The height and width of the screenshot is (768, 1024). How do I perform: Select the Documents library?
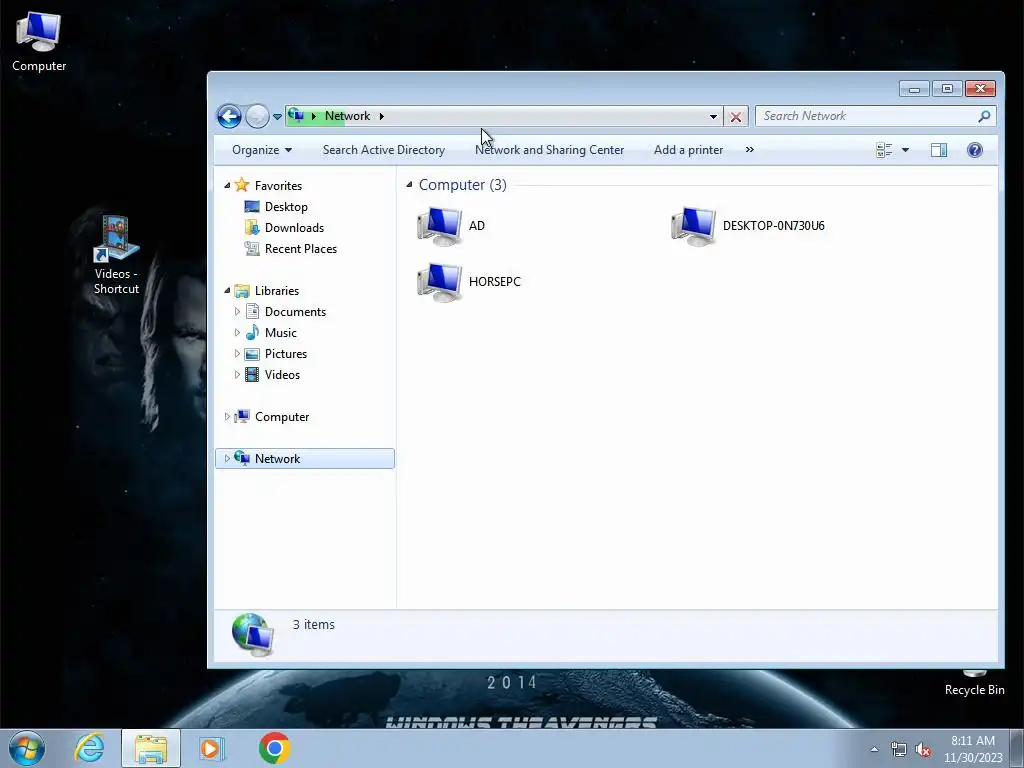coord(295,312)
